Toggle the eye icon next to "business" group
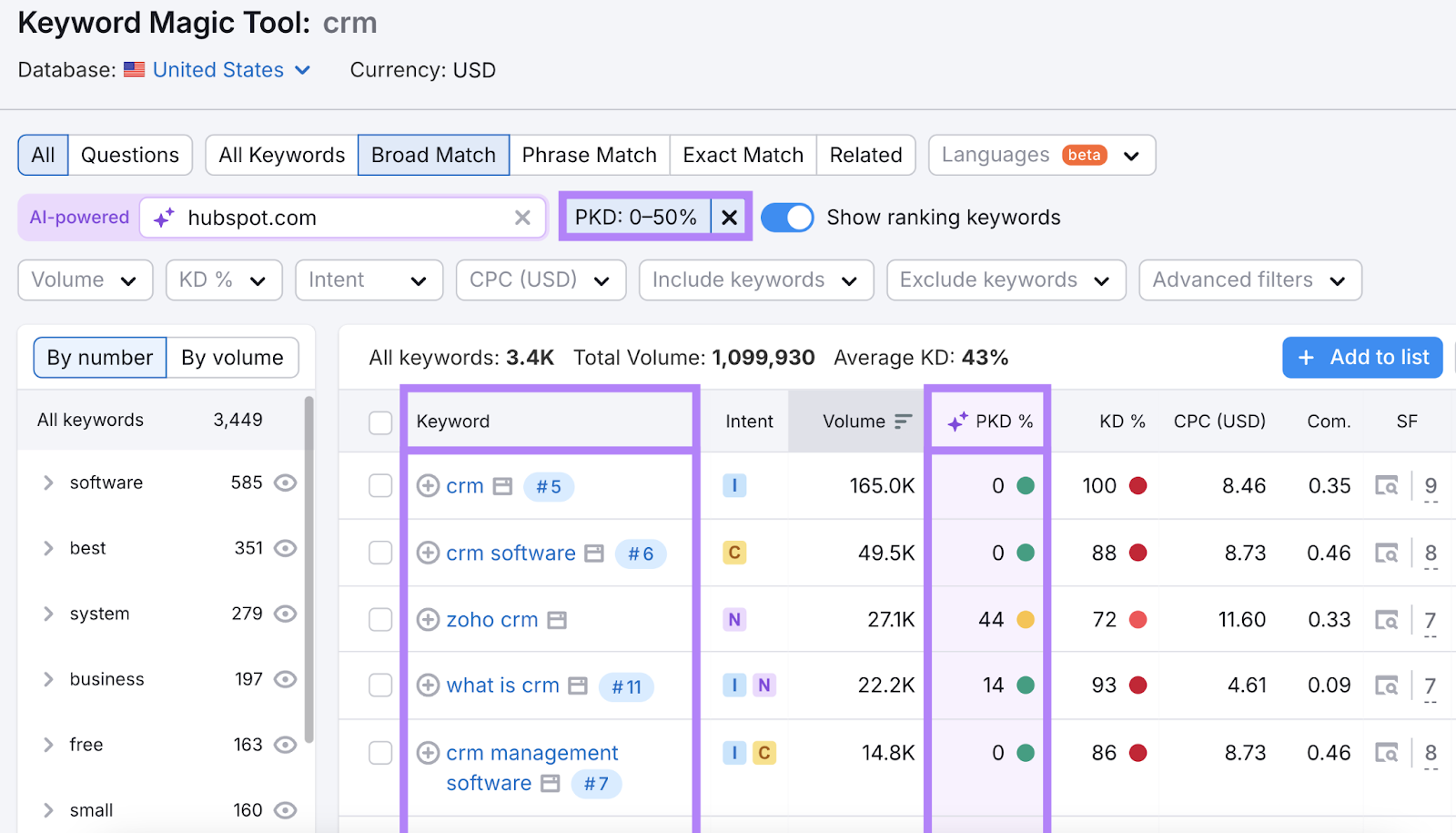 pyautogui.click(x=285, y=679)
